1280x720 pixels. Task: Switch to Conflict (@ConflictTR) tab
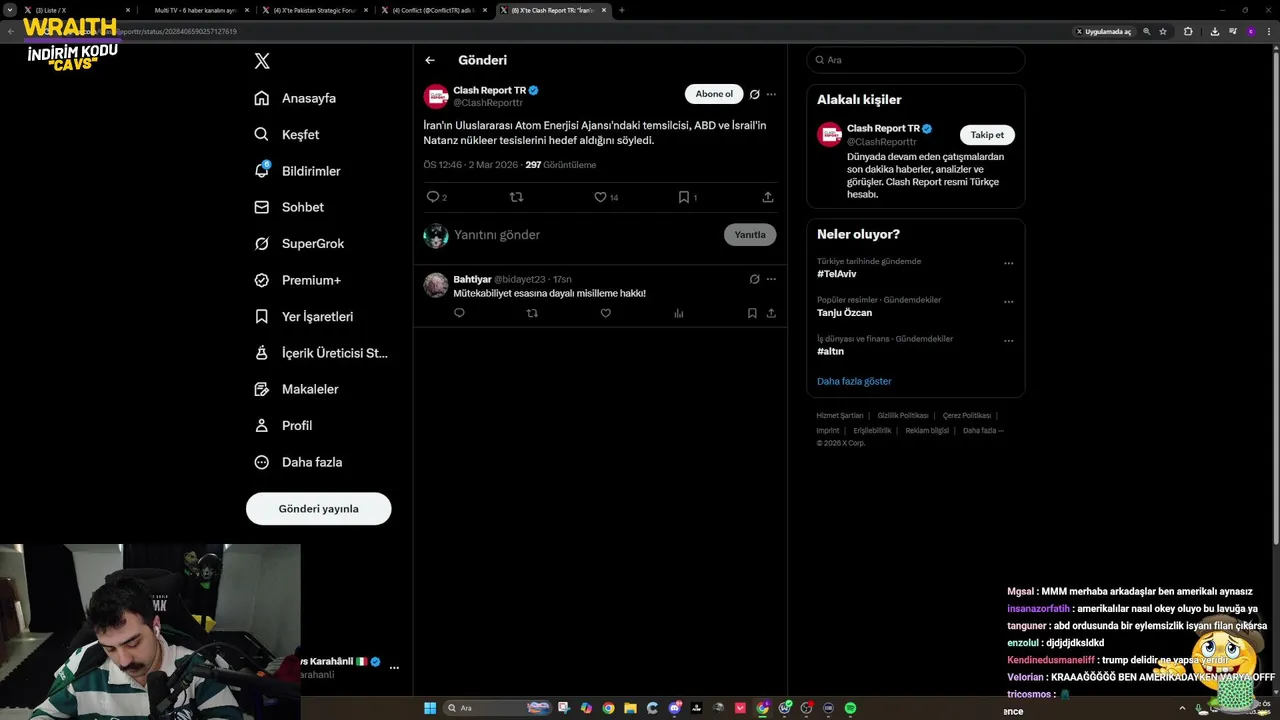tap(434, 10)
